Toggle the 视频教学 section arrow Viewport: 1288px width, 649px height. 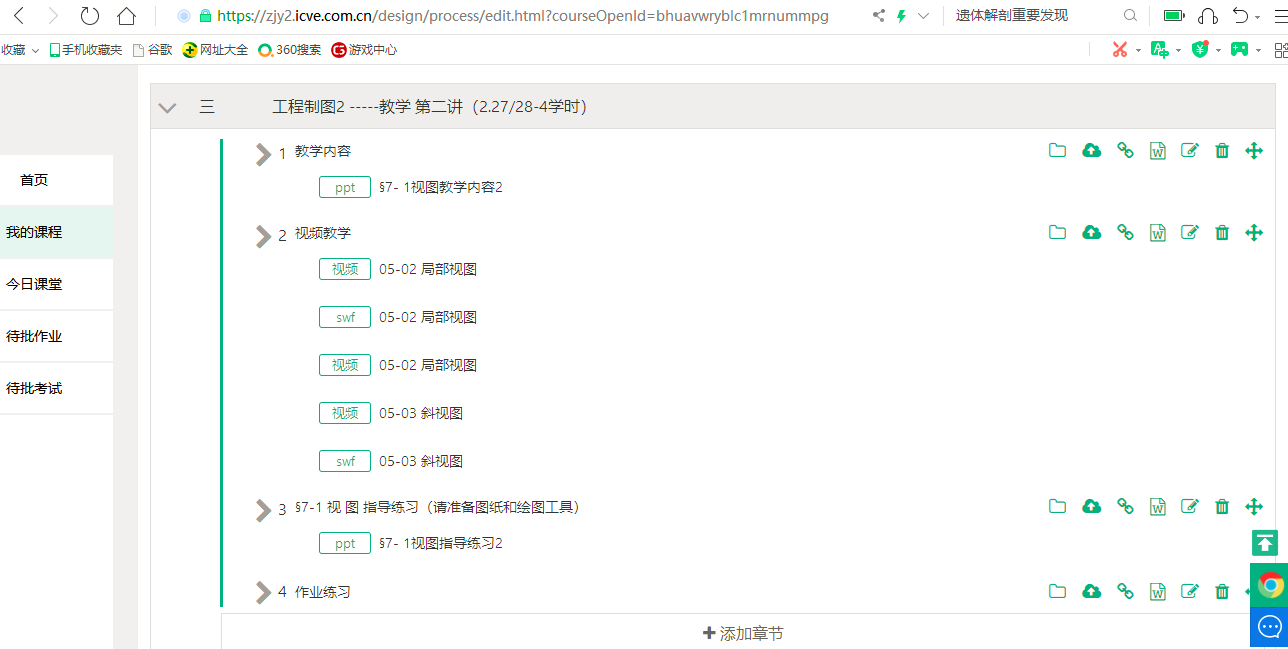(x=263, y=235)
